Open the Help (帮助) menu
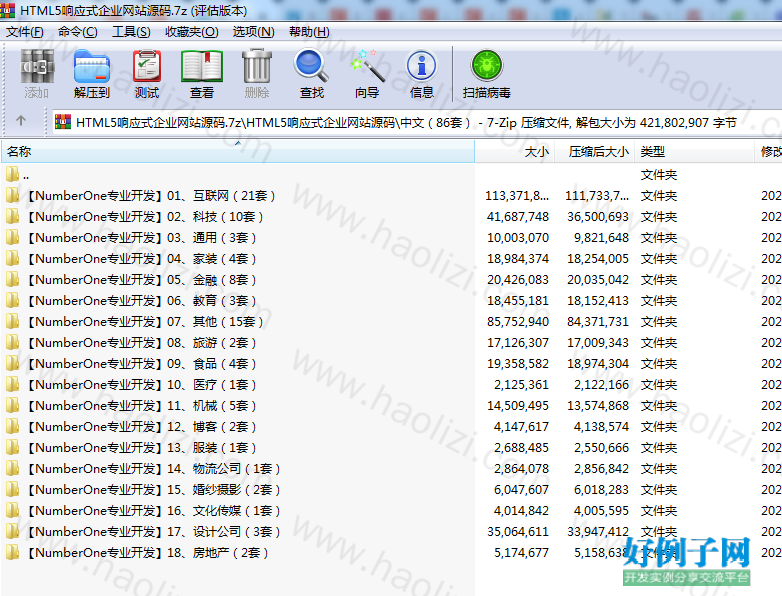Image resolution: width=782 pixels, height=596 pixels. (309, 32)
